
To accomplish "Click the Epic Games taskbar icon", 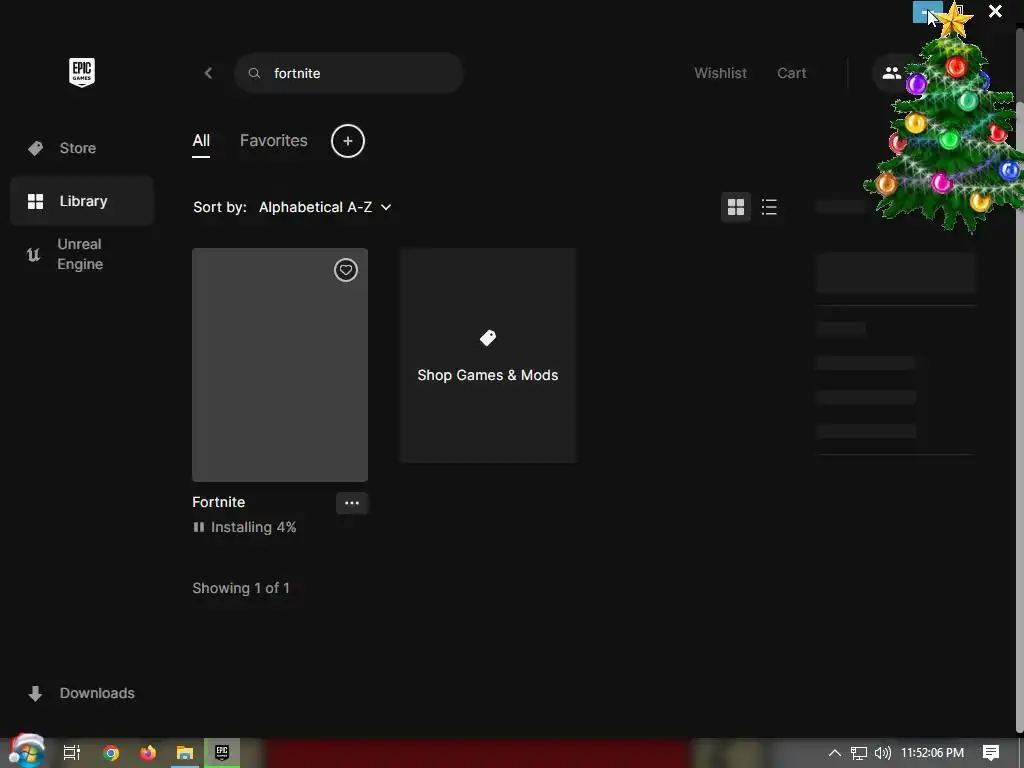I will [222, 753].
